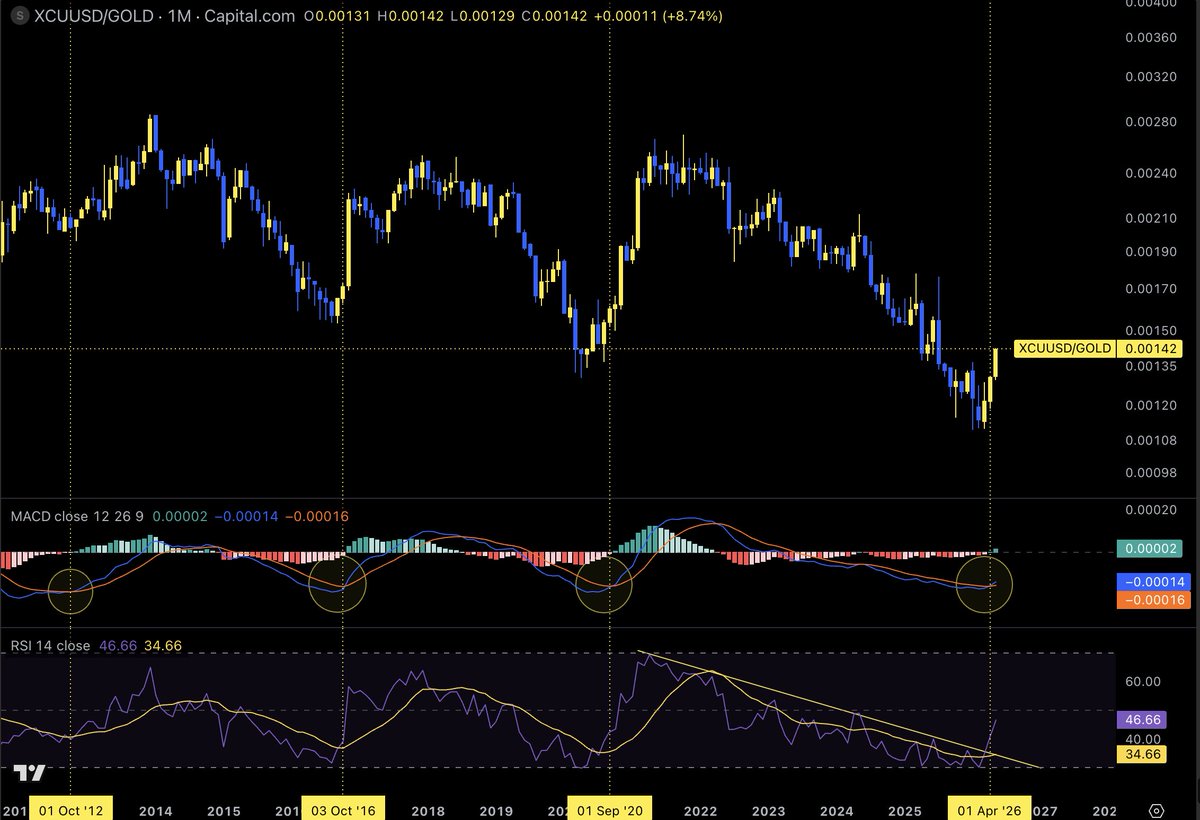Image resolution: width=1200 pixels, height=820 pixels.
Task: Click the 0.00108 price scale label
Action: [x=1150, y=439]
